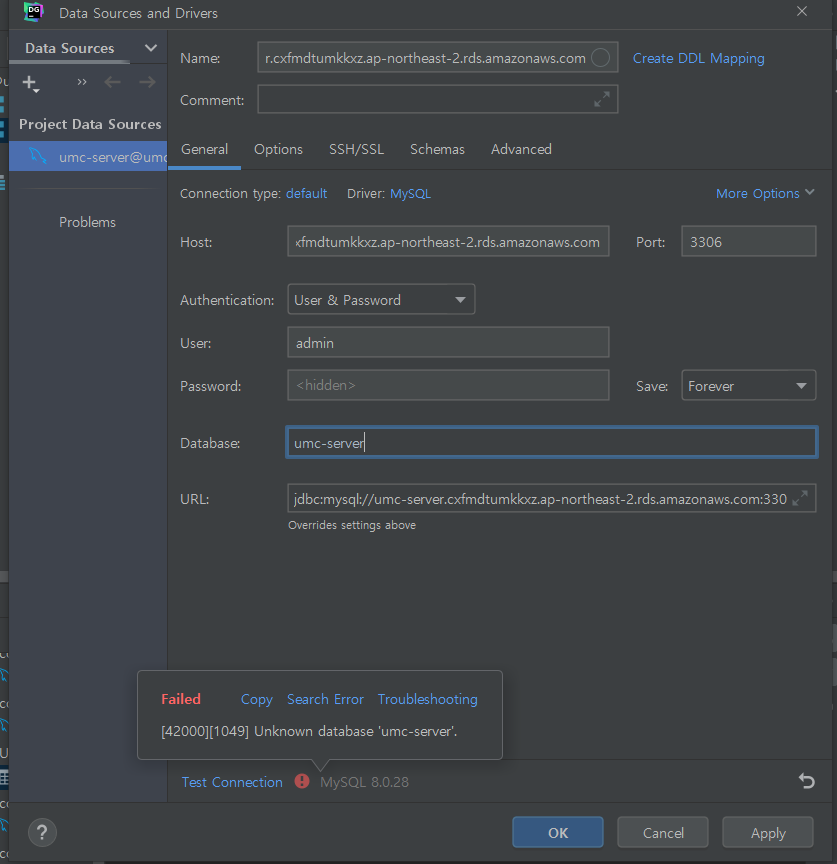
Task: Focus the hidden Password field
Action: pos(448,385)
